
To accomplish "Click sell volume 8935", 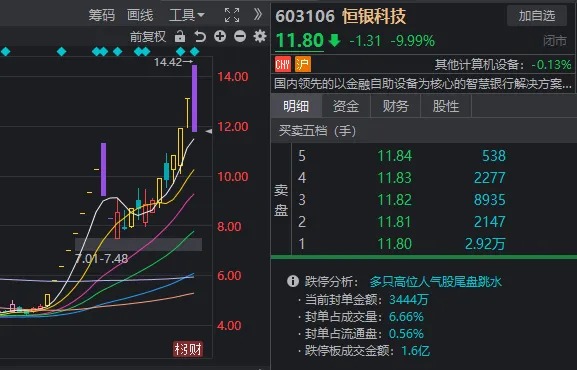I will coord(489,200).
